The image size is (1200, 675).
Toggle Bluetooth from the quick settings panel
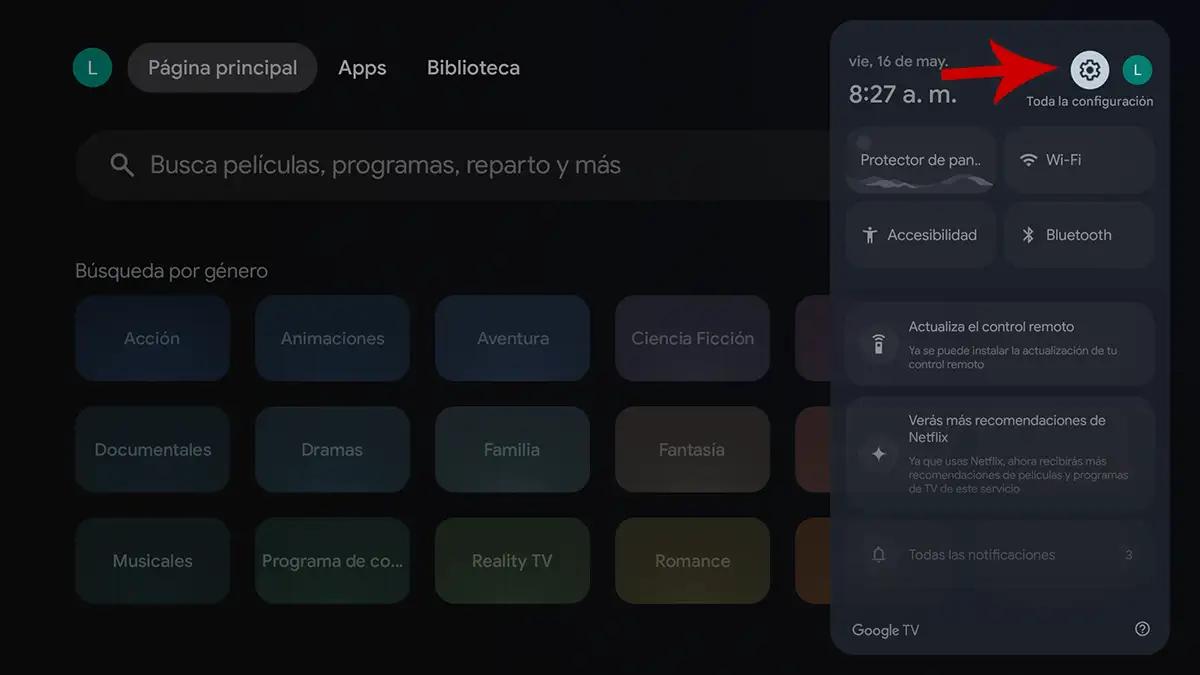coord(1079,234)
